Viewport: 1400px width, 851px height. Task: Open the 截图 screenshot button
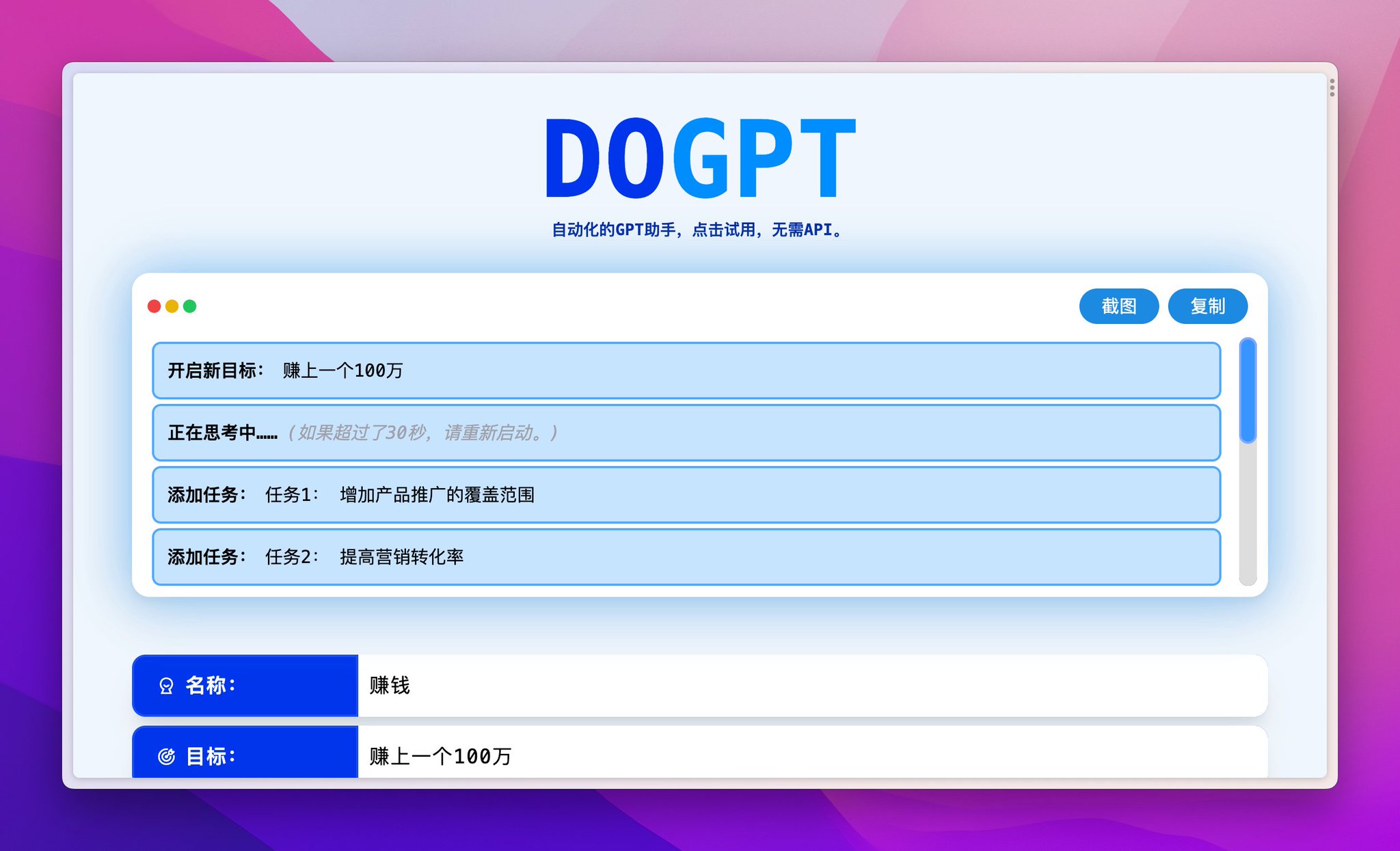(x=1119, y=306)
